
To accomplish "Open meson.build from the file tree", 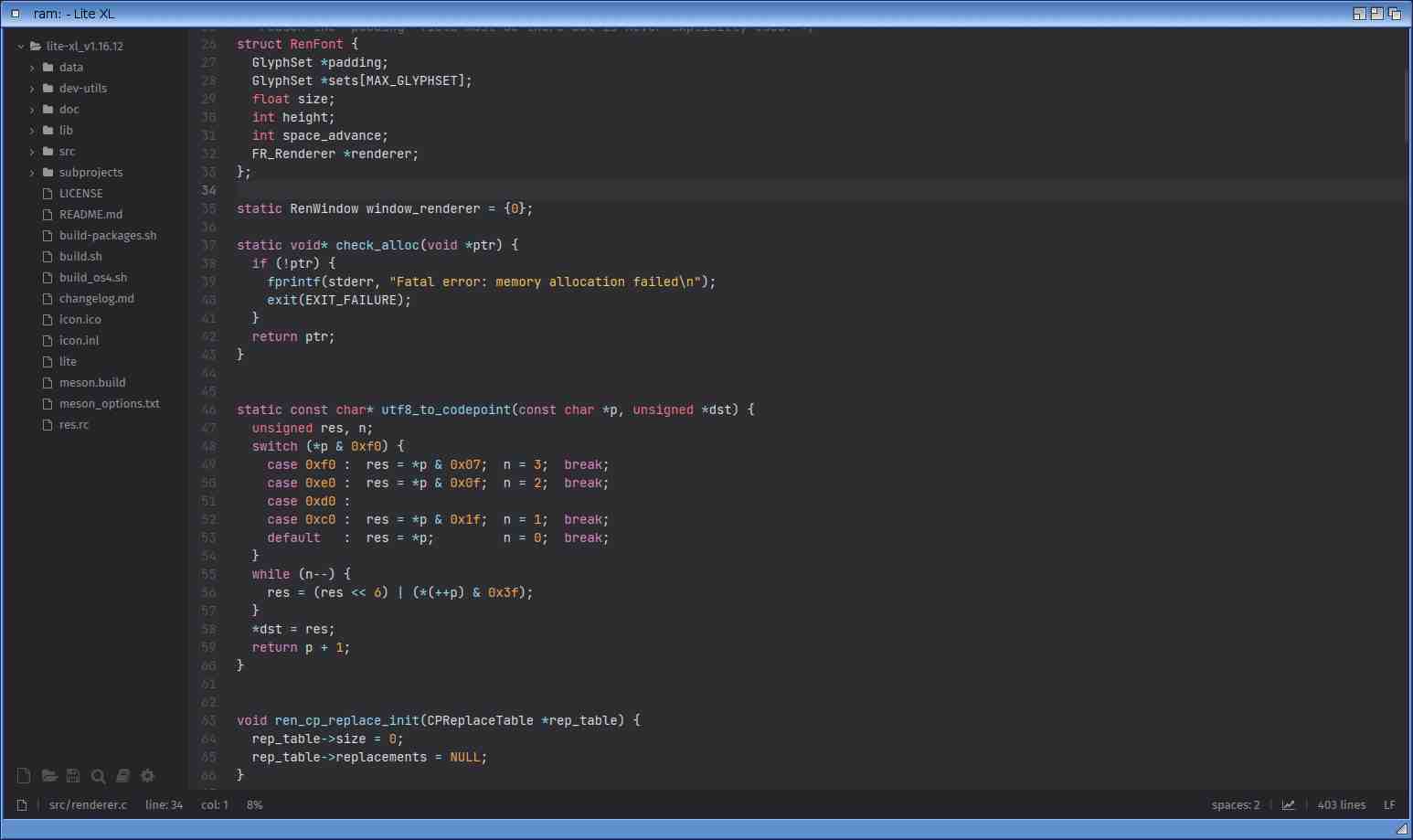I will pyautogui.click(x=92, y=383).
